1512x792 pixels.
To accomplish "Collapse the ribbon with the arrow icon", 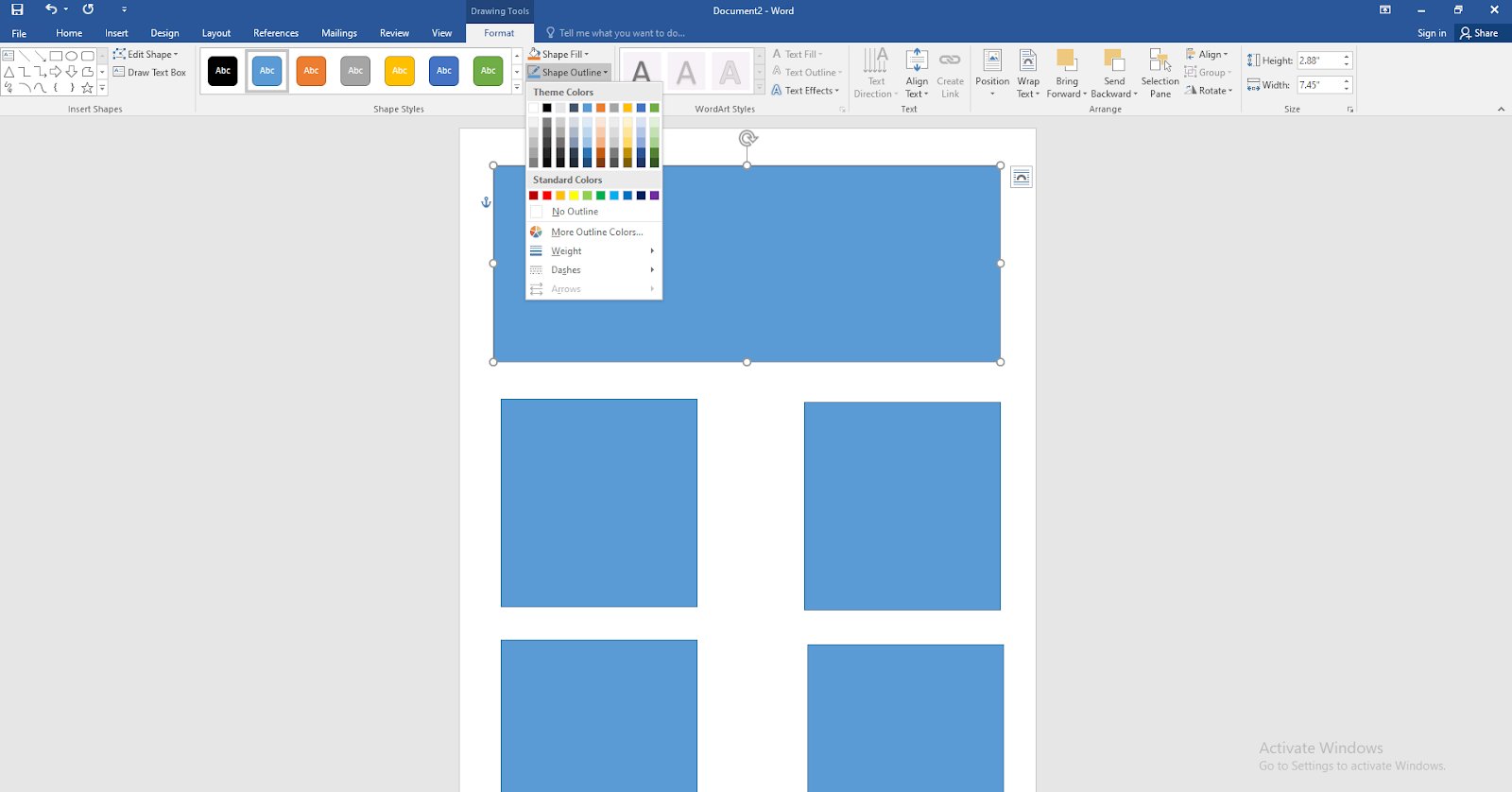I will click(1501, 110).
